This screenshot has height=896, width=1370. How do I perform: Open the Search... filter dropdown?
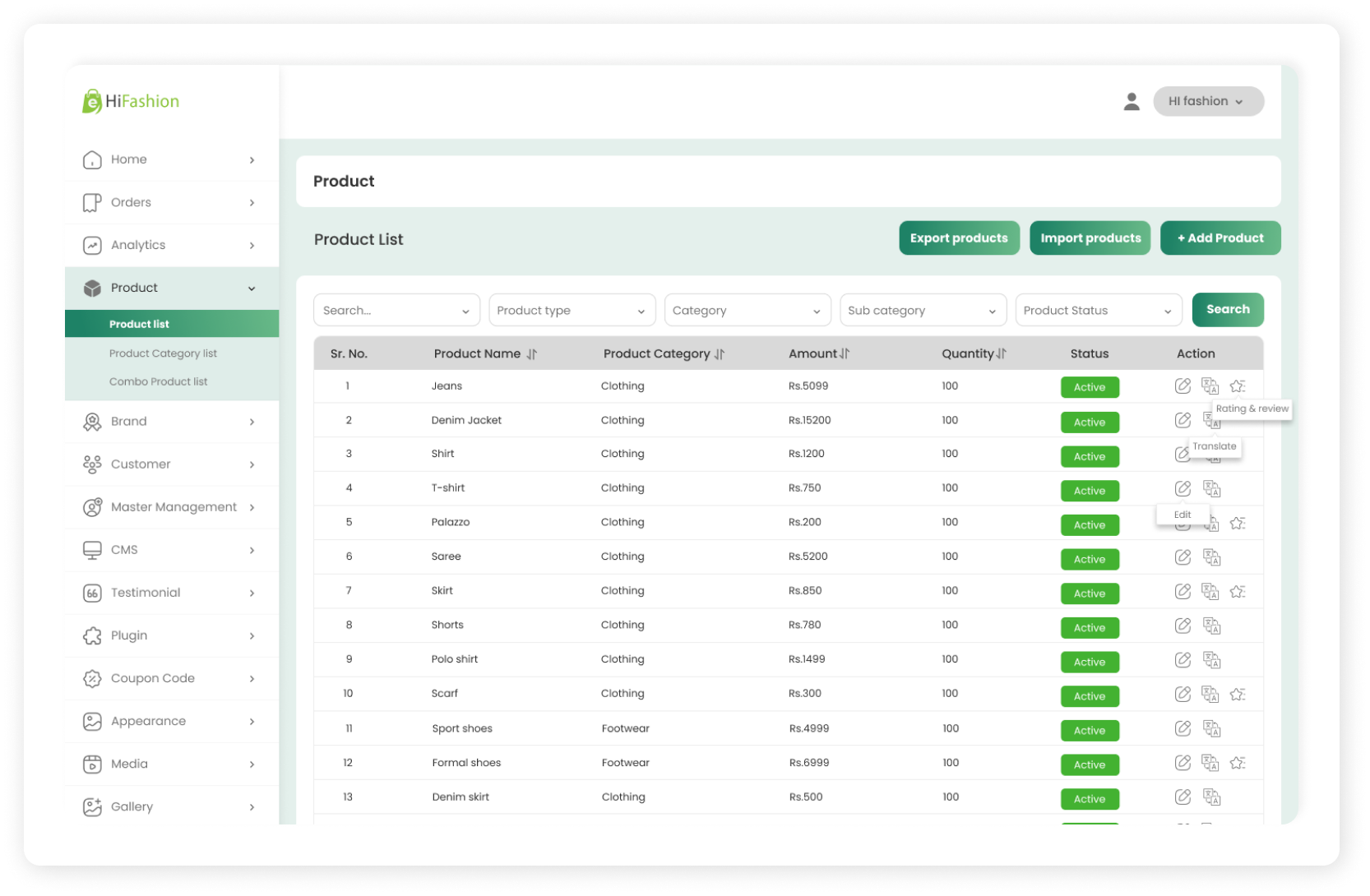pyautogui.click(x=396, y=310)
